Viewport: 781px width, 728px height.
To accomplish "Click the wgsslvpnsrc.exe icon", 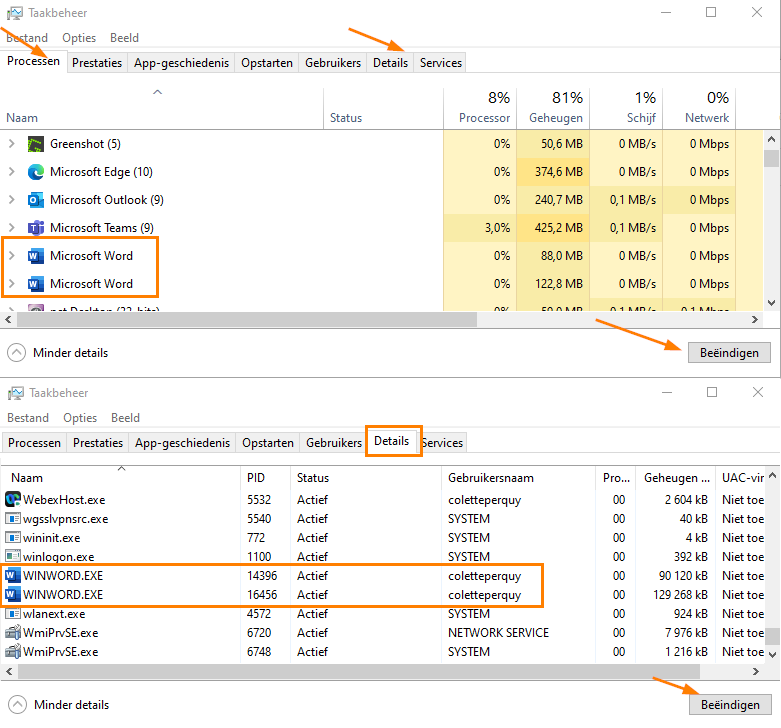I will coord(13,518).
